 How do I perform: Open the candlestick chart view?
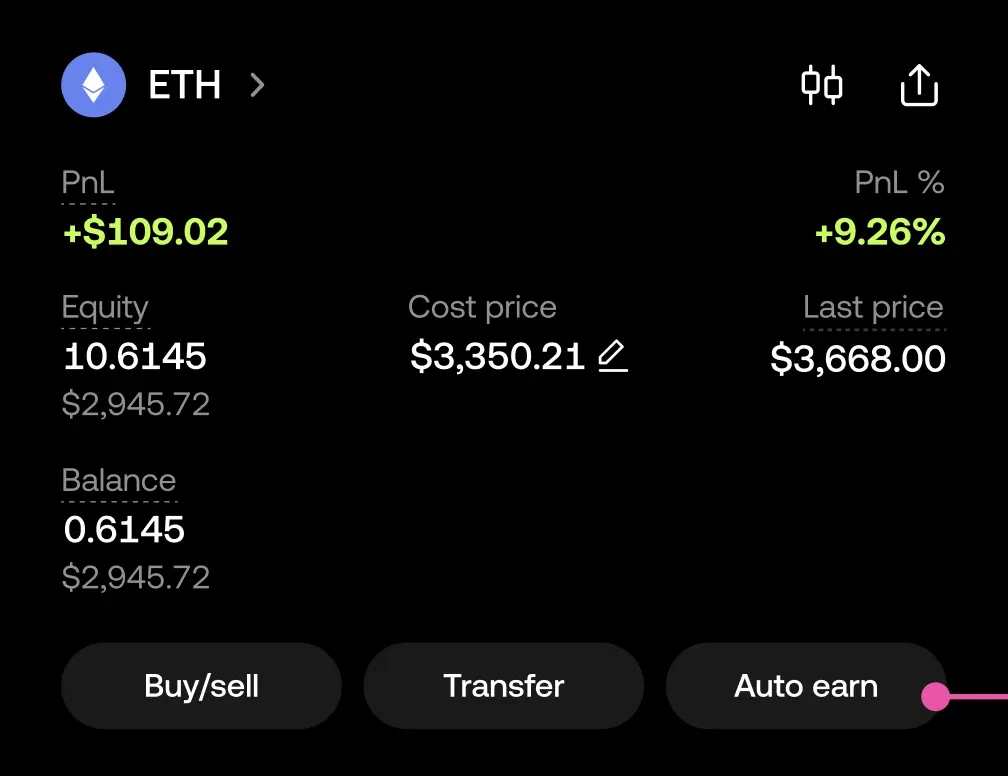pyautogui.click(x=822, y=85)
